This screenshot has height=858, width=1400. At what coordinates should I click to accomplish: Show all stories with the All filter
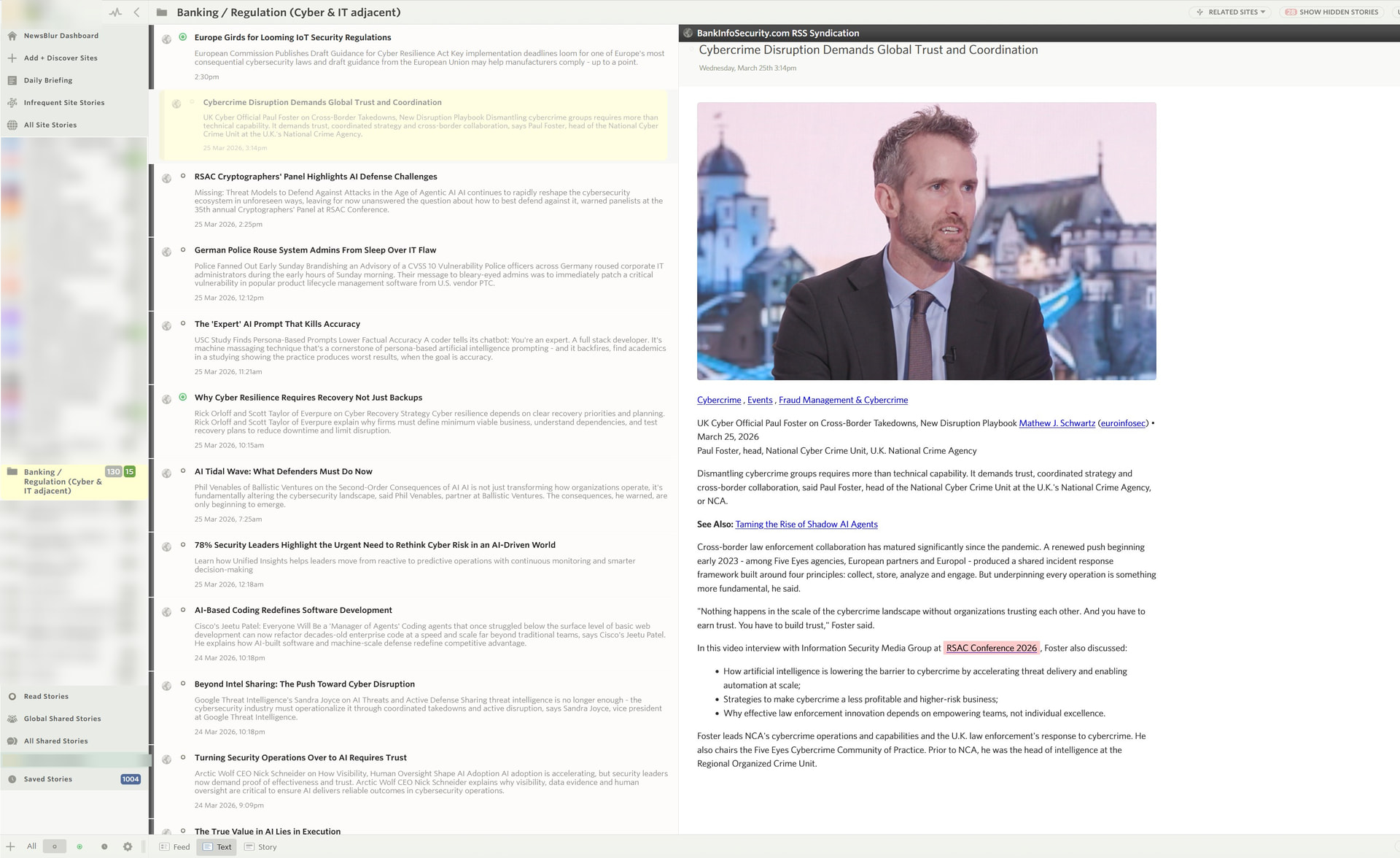31,846
